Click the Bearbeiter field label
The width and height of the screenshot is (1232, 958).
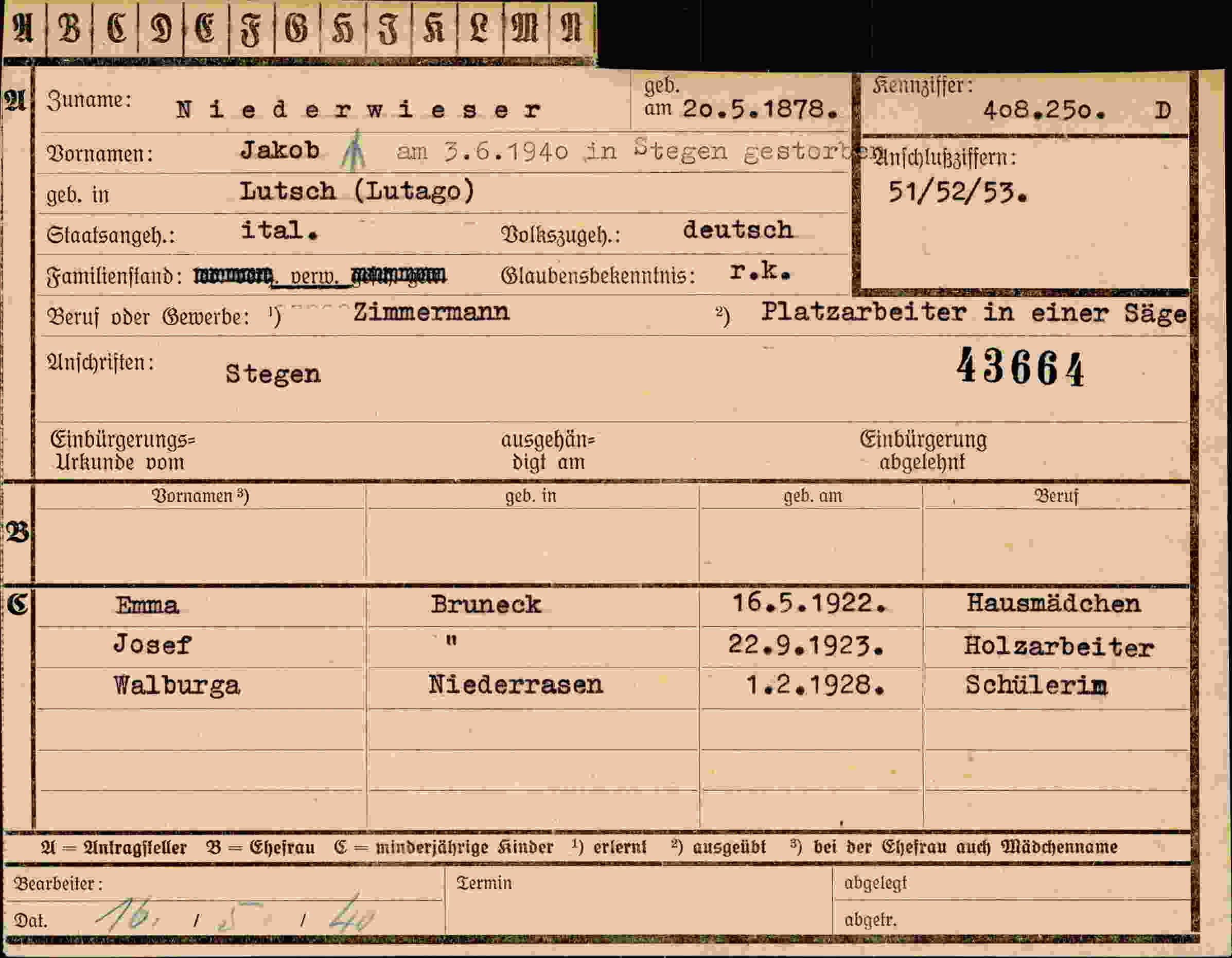point(58,883)
